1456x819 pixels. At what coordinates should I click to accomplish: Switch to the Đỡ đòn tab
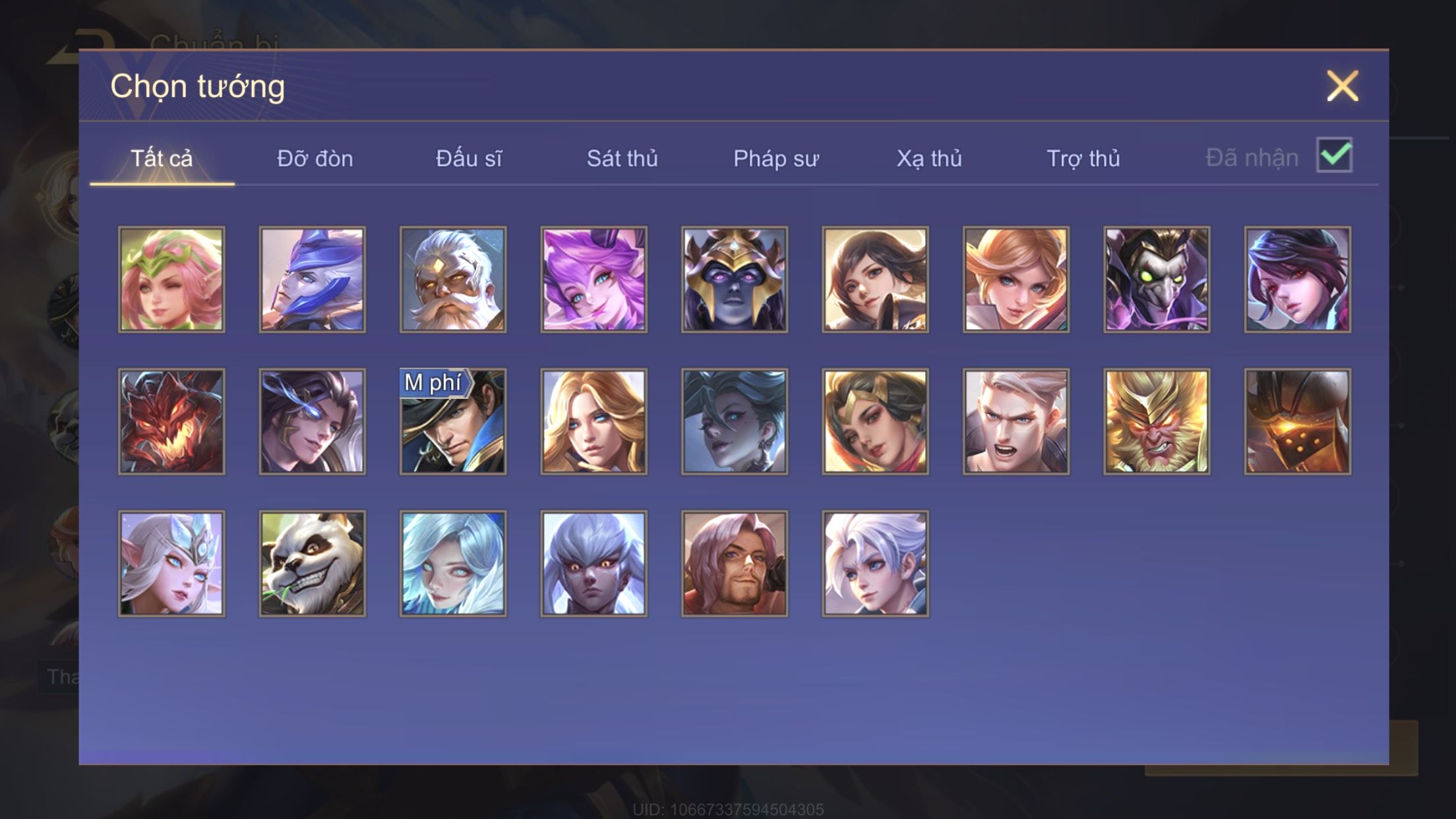click(315, 158)
